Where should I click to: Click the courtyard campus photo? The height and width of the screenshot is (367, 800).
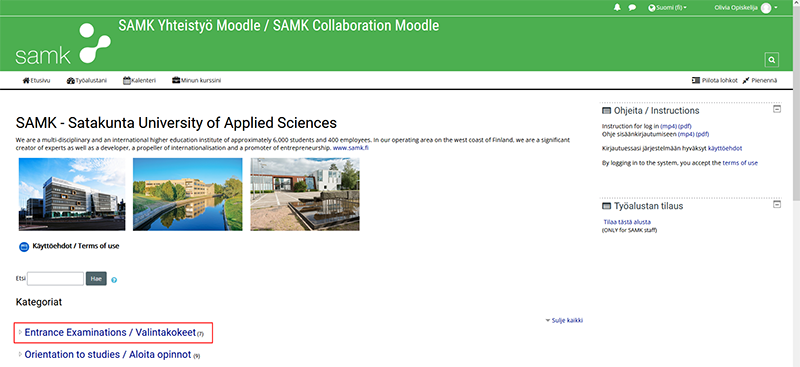pyautogui.click(x=305, y=194)
